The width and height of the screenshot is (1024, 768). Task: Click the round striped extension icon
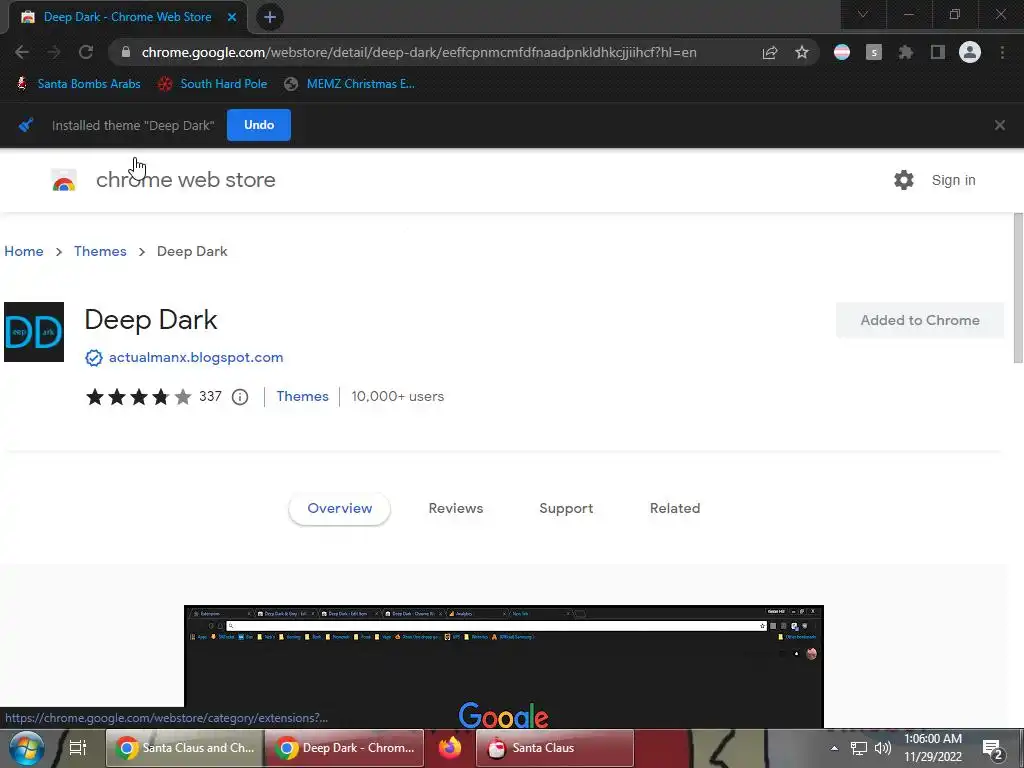(x=842, y=52)
